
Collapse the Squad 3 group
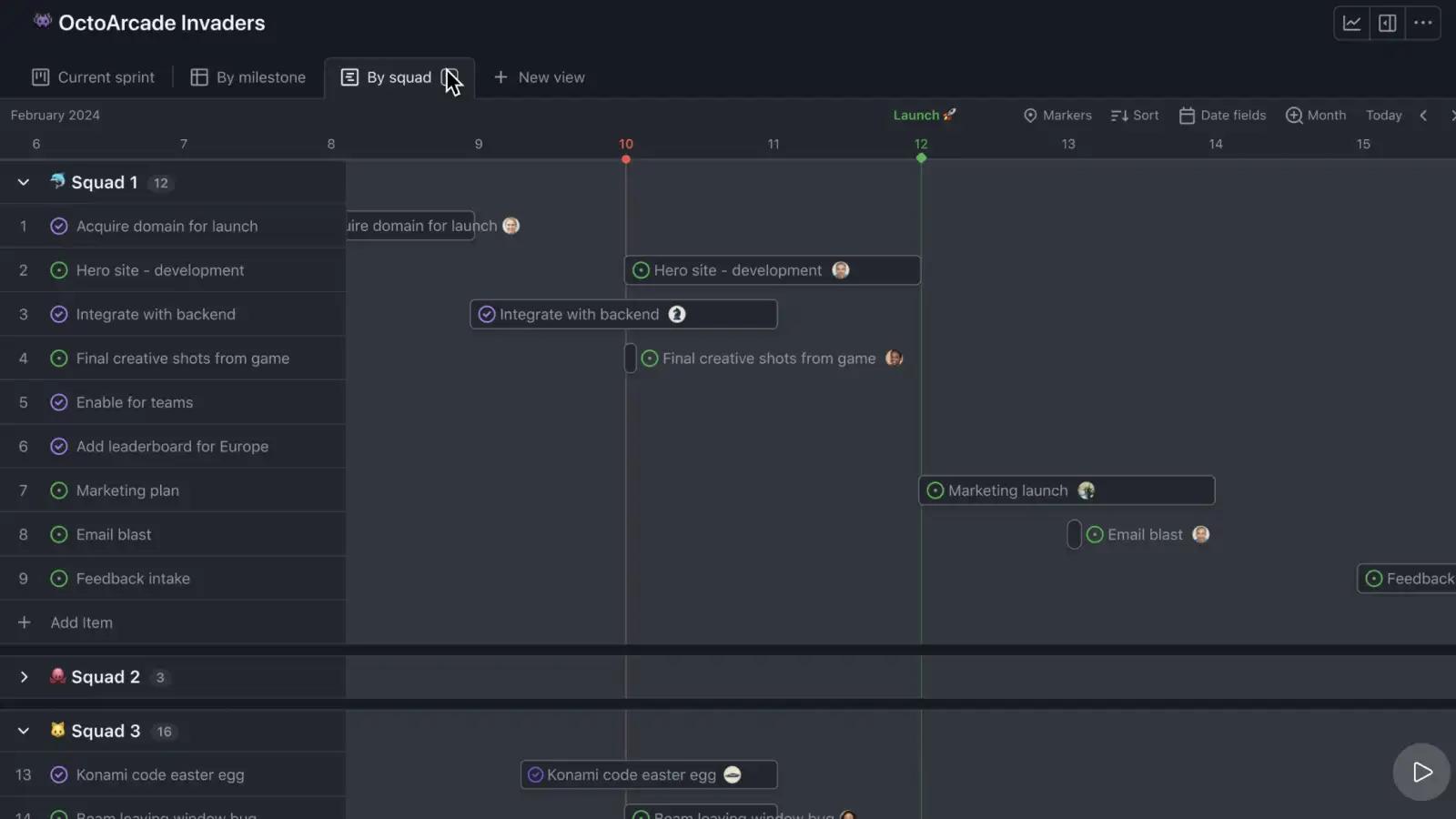[x=24, y=732]
